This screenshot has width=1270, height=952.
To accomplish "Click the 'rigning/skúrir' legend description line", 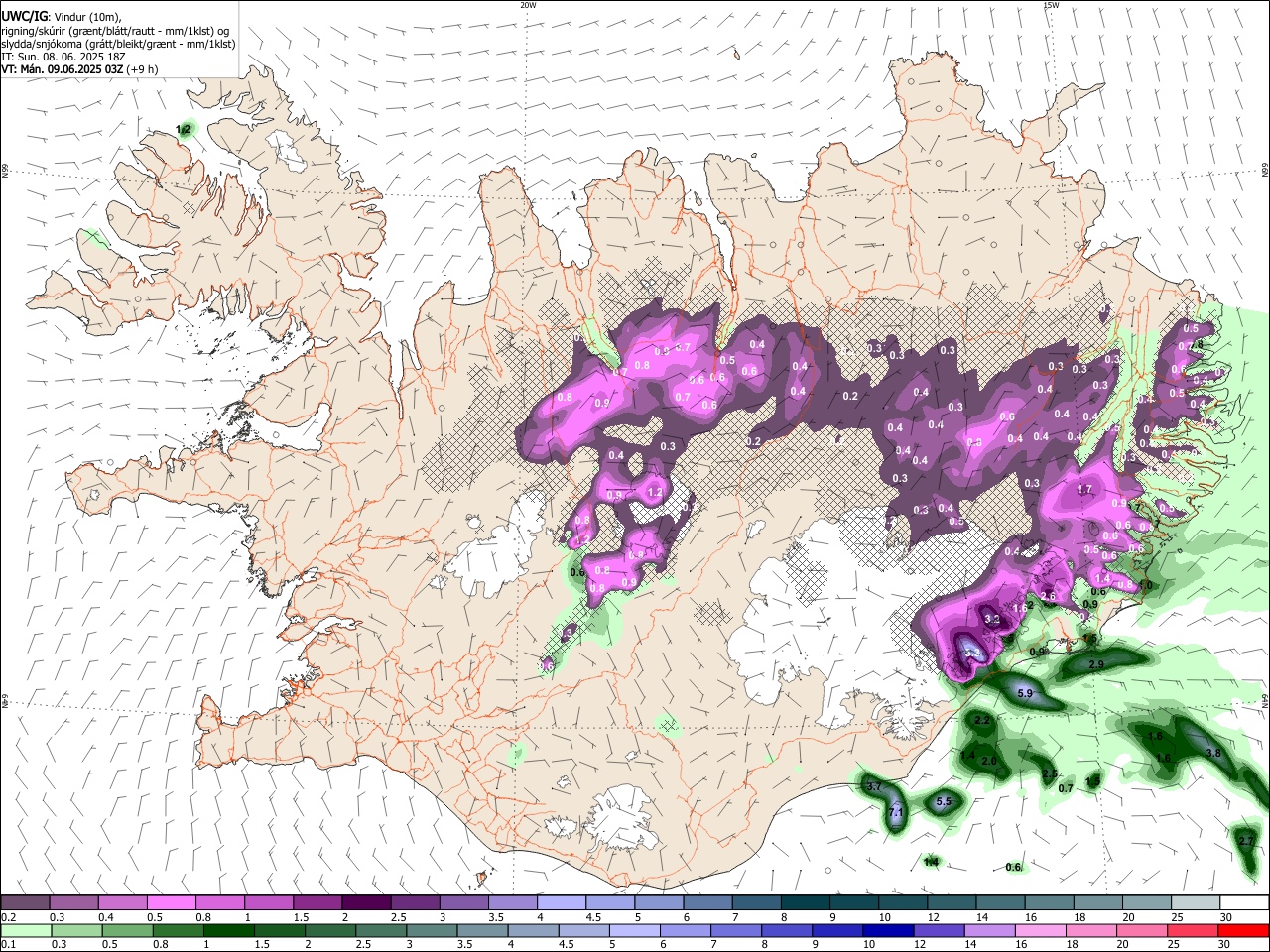I will [x=115, y=31].
